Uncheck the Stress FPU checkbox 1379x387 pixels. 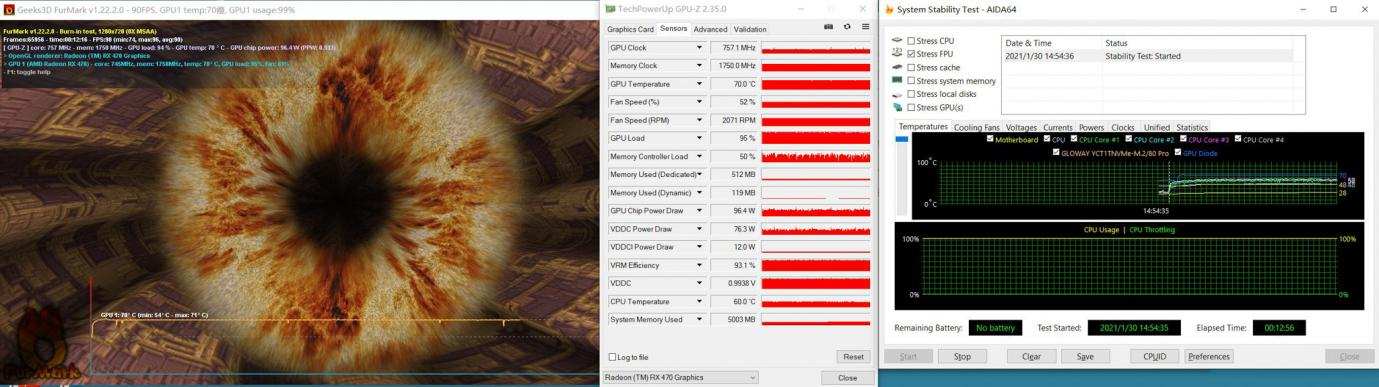tap(911, 54)
